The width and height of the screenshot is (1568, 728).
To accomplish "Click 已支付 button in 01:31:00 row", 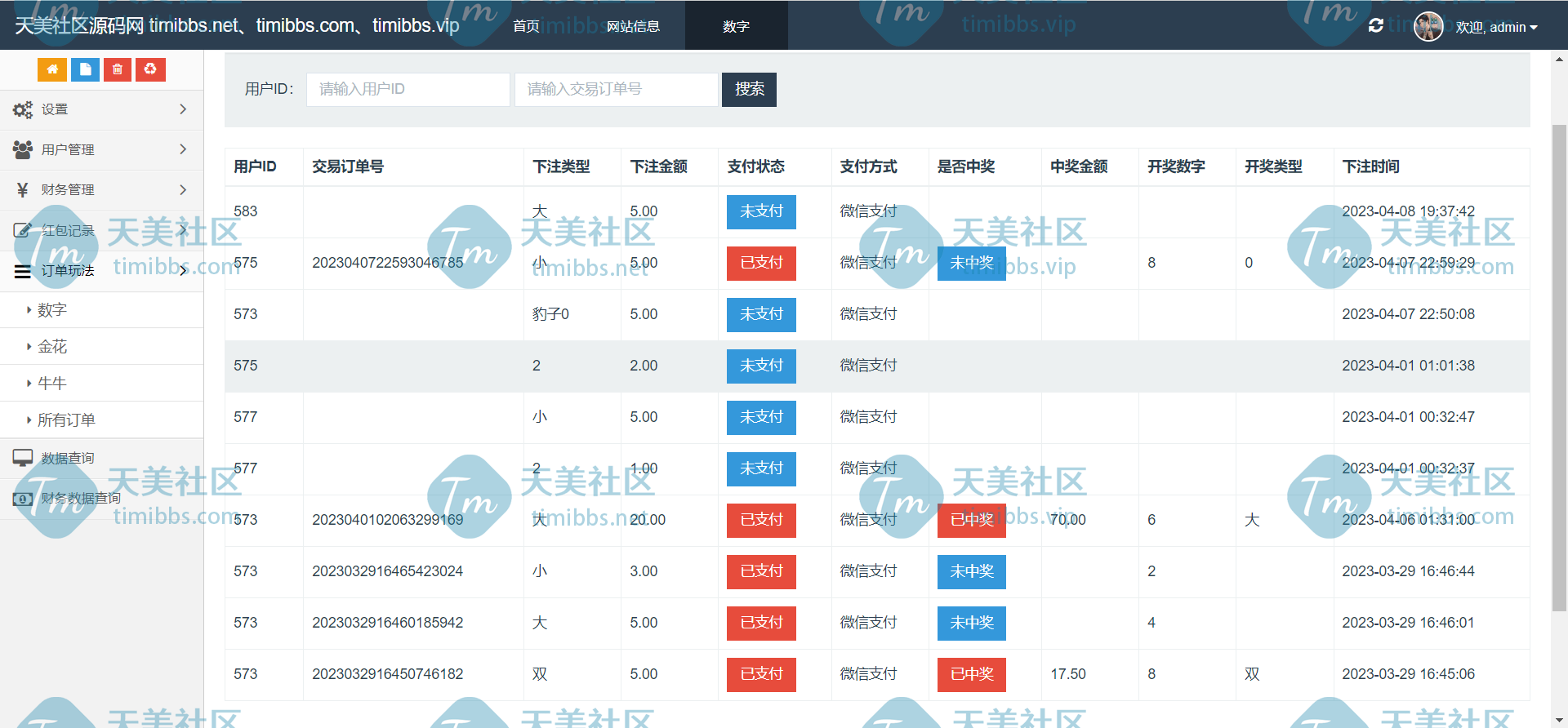I will coord(761,521).
